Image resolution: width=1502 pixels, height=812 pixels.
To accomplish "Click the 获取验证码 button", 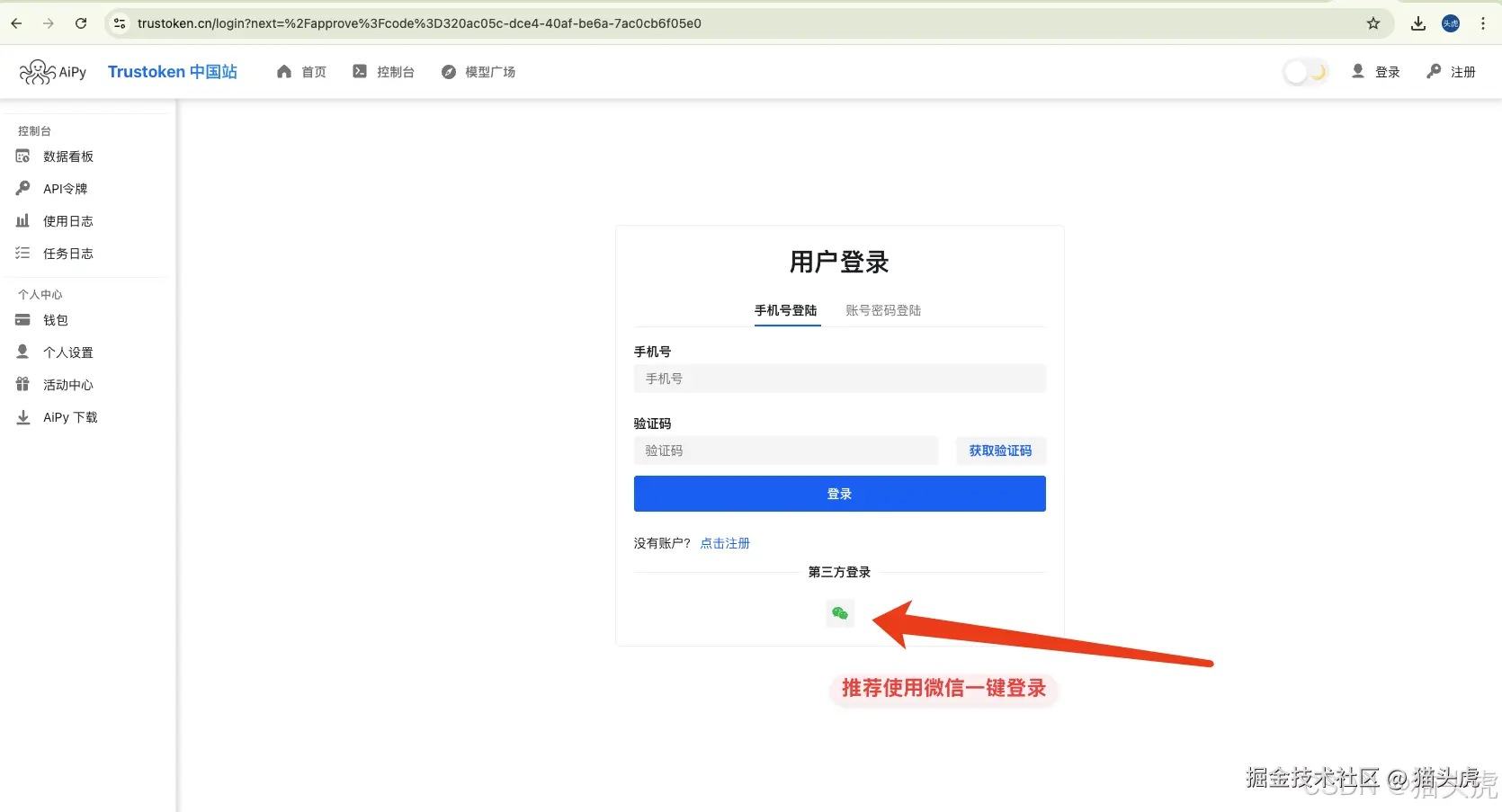I will click(1000, 451).
